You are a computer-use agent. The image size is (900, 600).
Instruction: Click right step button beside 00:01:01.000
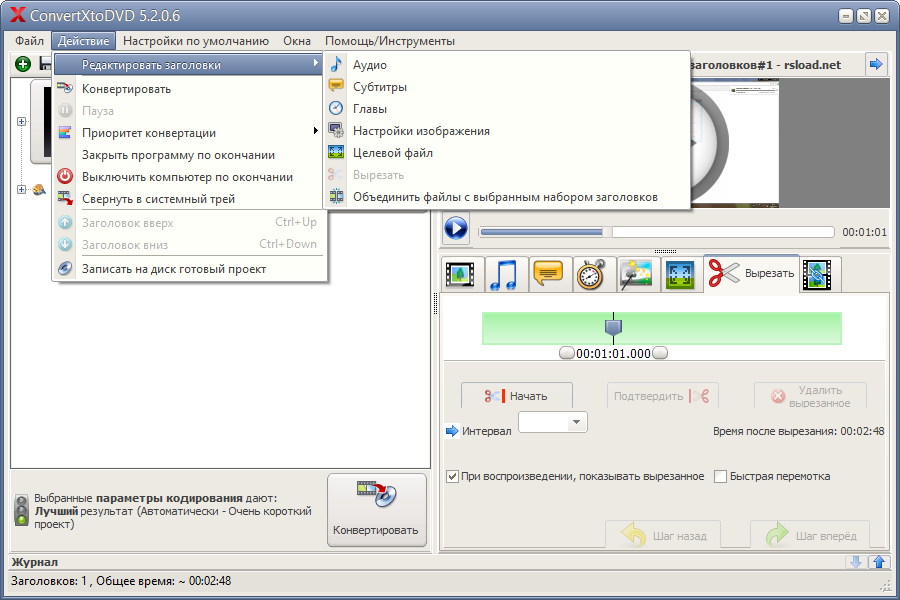click(660, 353)
